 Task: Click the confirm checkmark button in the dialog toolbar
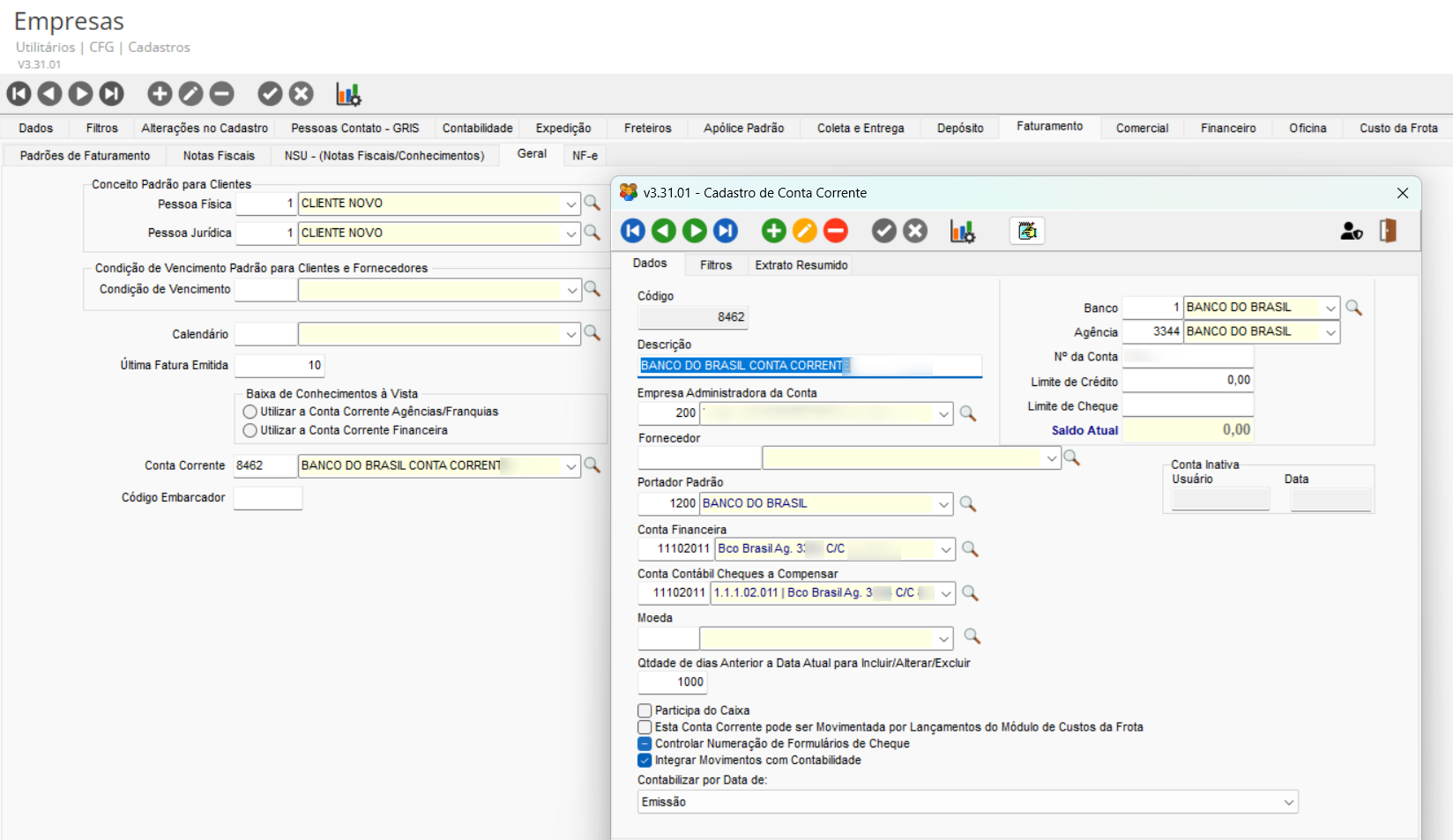point(883,231)
